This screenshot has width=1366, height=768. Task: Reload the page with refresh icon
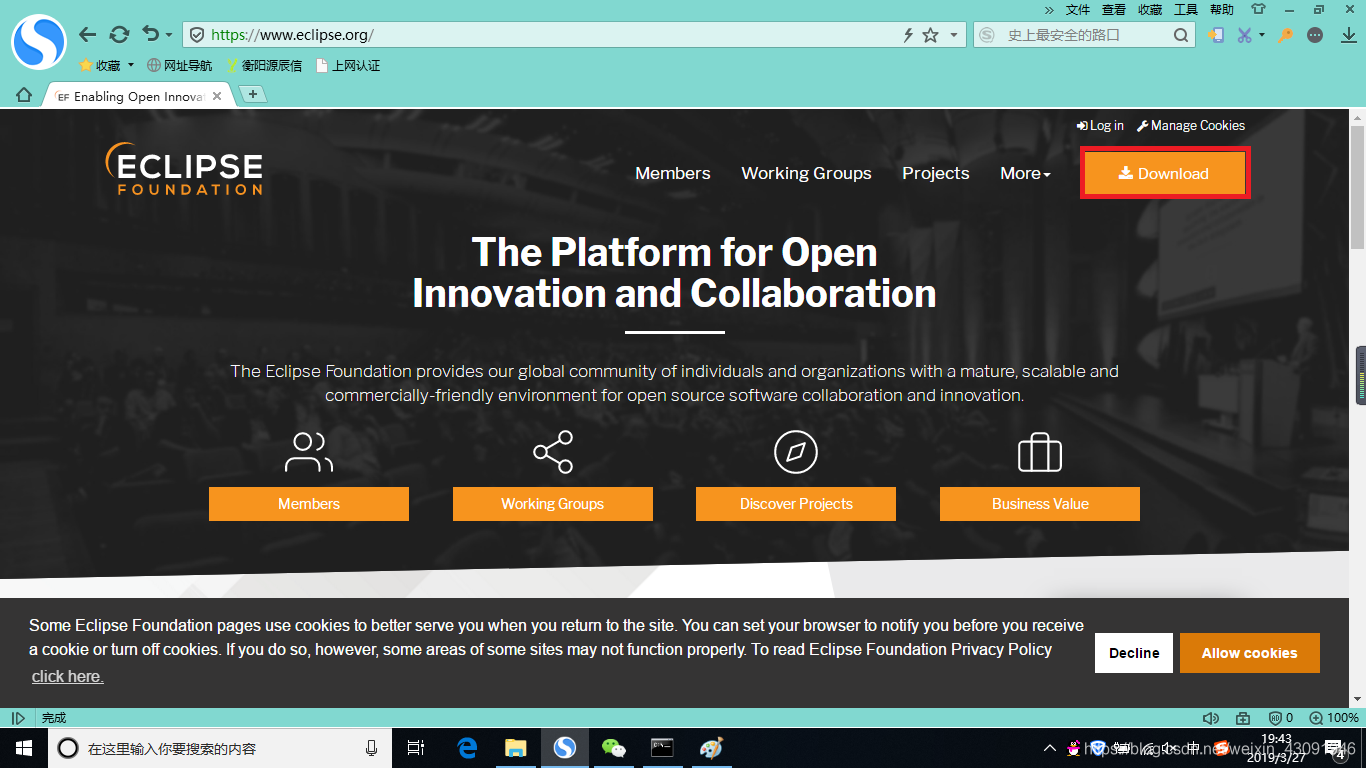119,35
